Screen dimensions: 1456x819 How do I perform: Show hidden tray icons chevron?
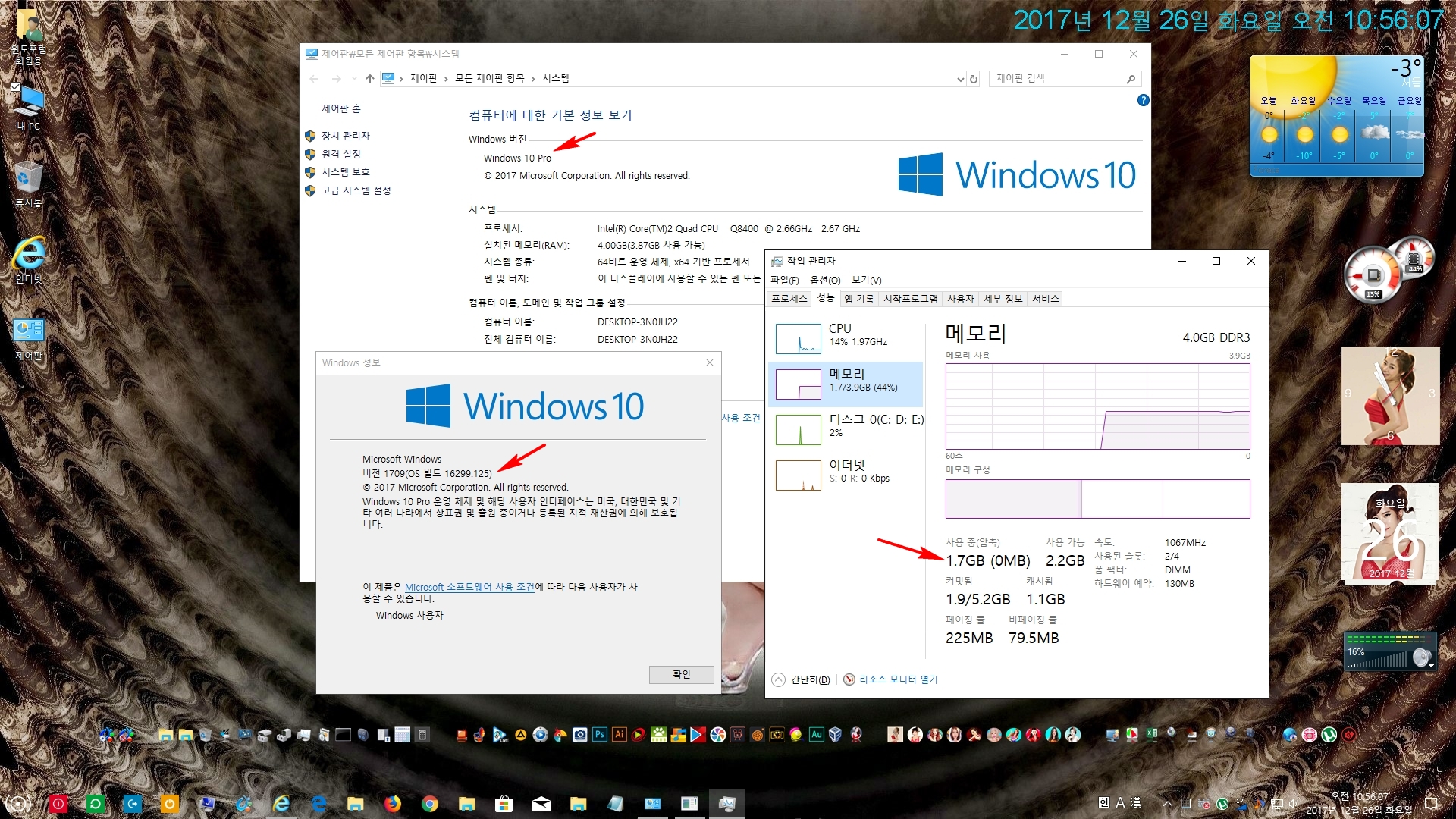tap(1167, 803)
